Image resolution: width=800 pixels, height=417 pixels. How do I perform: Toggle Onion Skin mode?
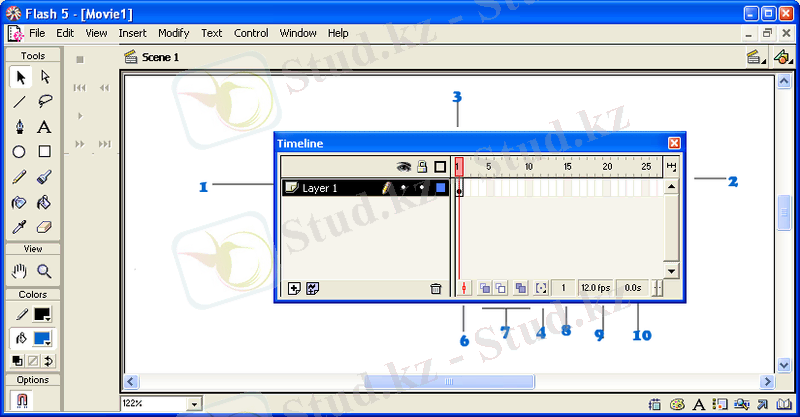pyautogui.click(x=484, y=288)
